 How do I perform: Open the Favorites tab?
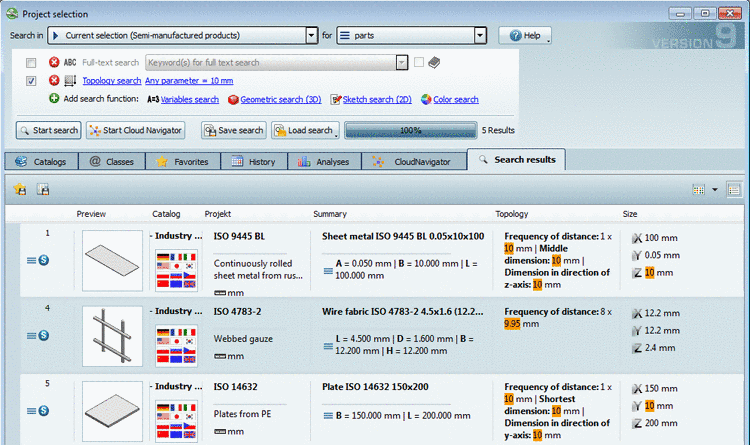[183, 162]
